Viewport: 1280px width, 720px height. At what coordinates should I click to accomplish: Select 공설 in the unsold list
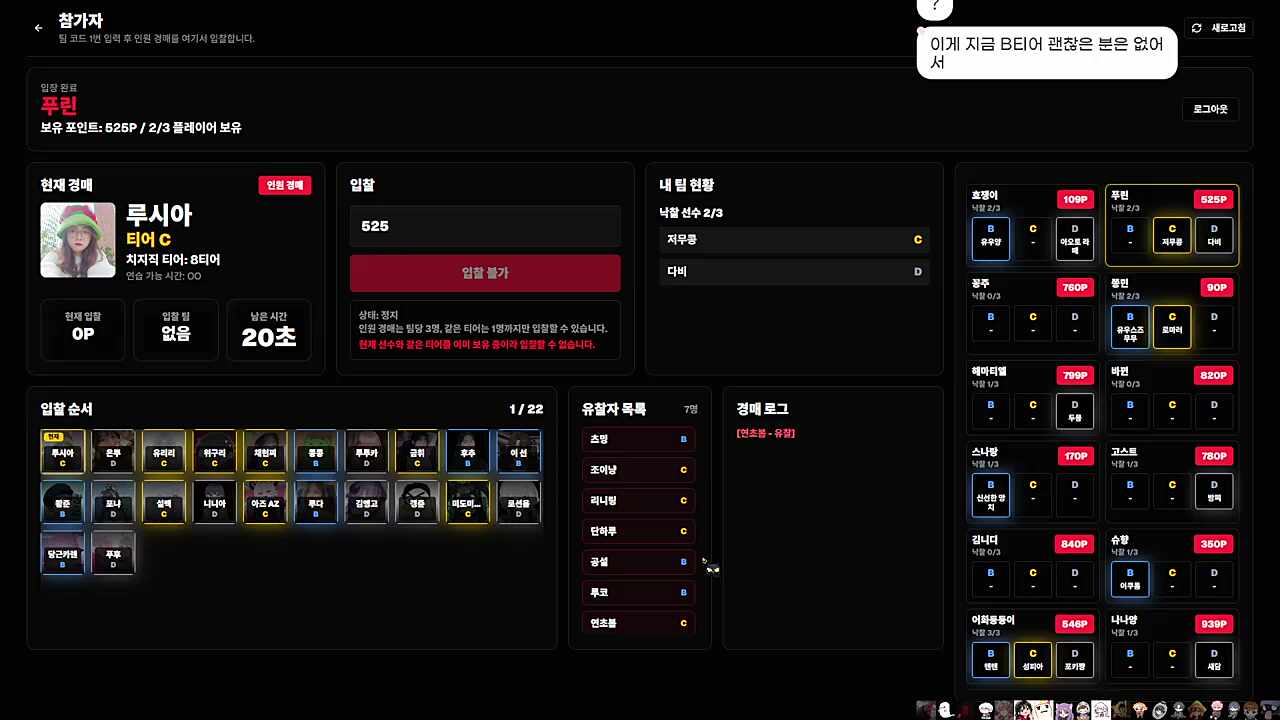pyautogui.click(x=638, y=562)
